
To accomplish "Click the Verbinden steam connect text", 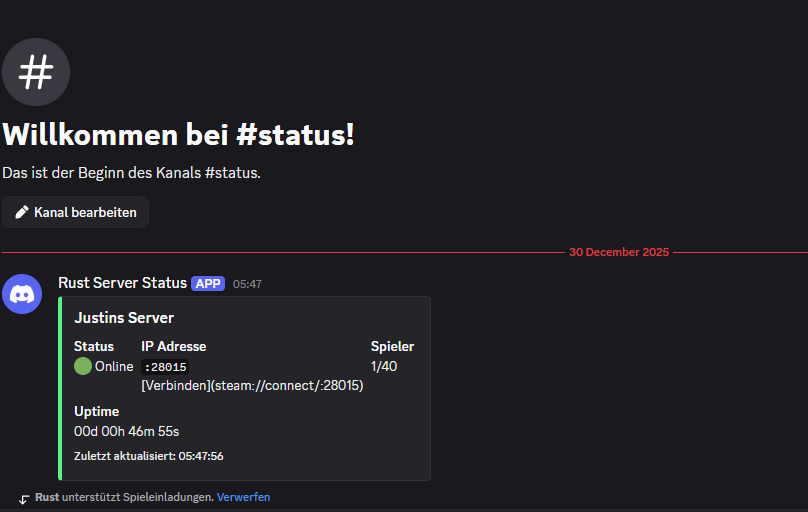I will (252, 385).
